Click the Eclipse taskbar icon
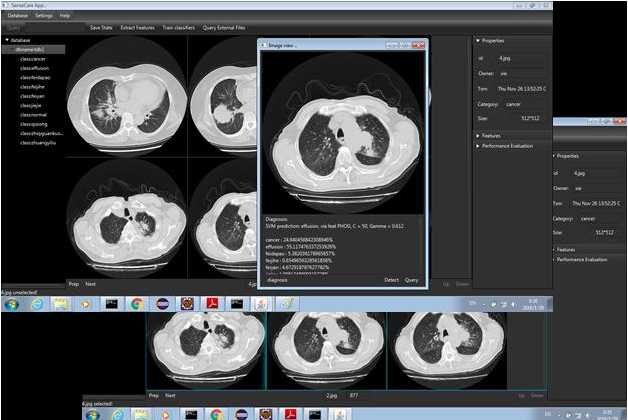Image resolution: width=628 pixels, height=420 pixels. [x=161, y=304]
